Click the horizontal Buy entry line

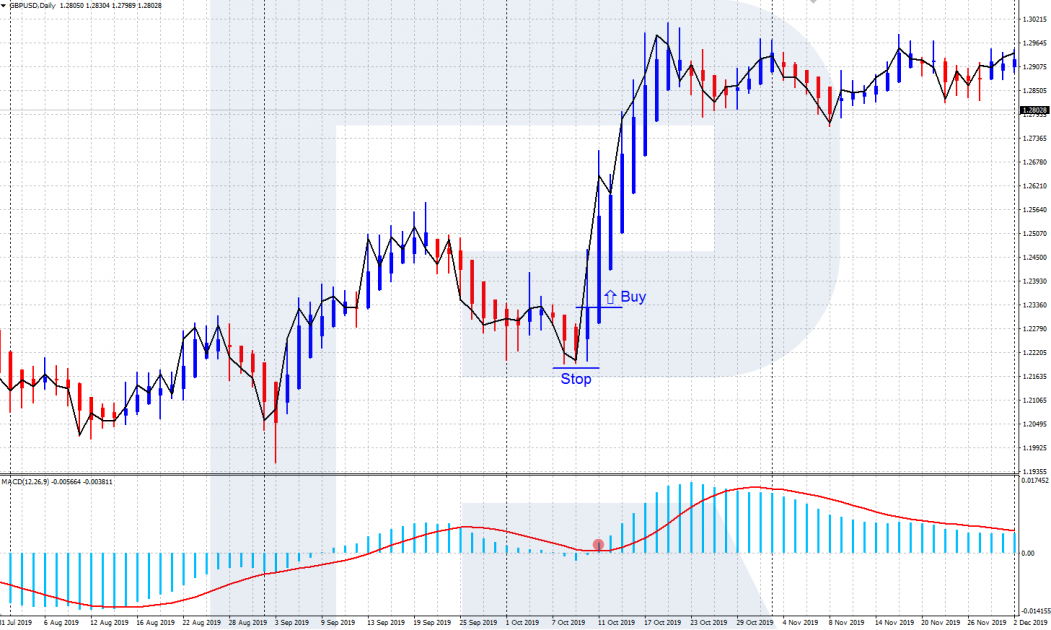(598, 307)
